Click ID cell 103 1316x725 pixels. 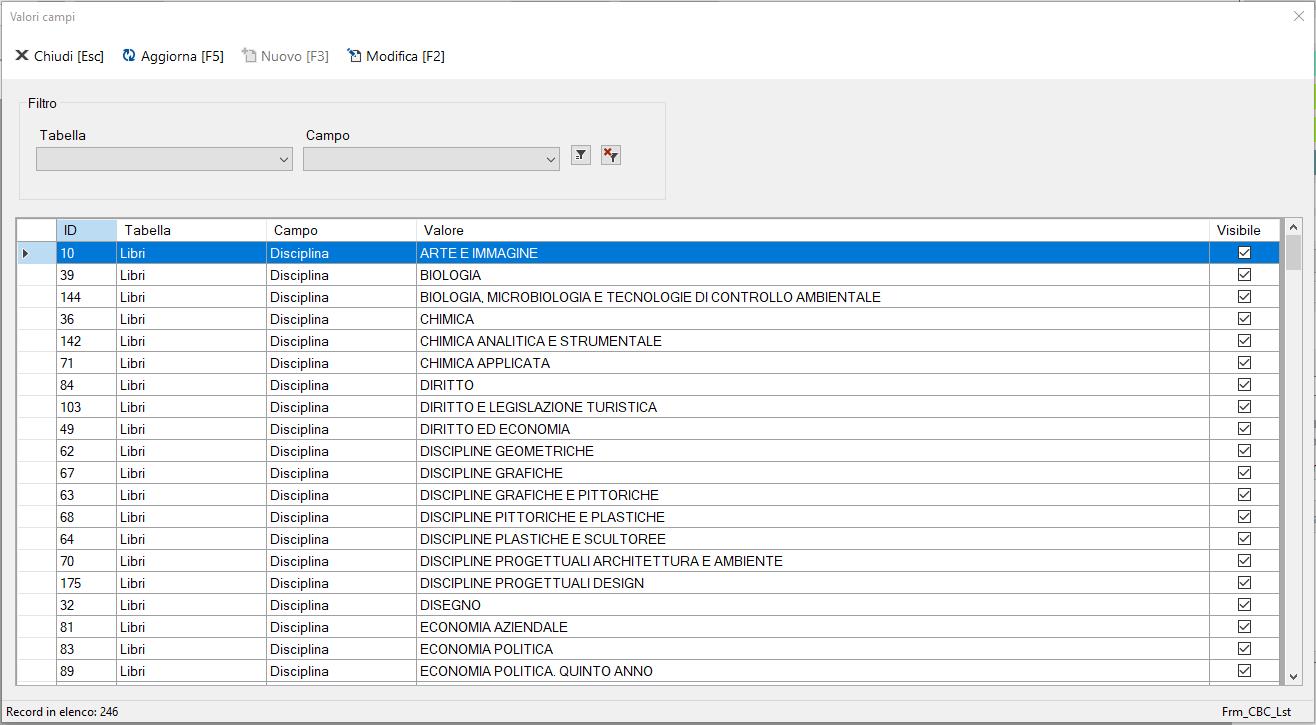tap(86, 407)
